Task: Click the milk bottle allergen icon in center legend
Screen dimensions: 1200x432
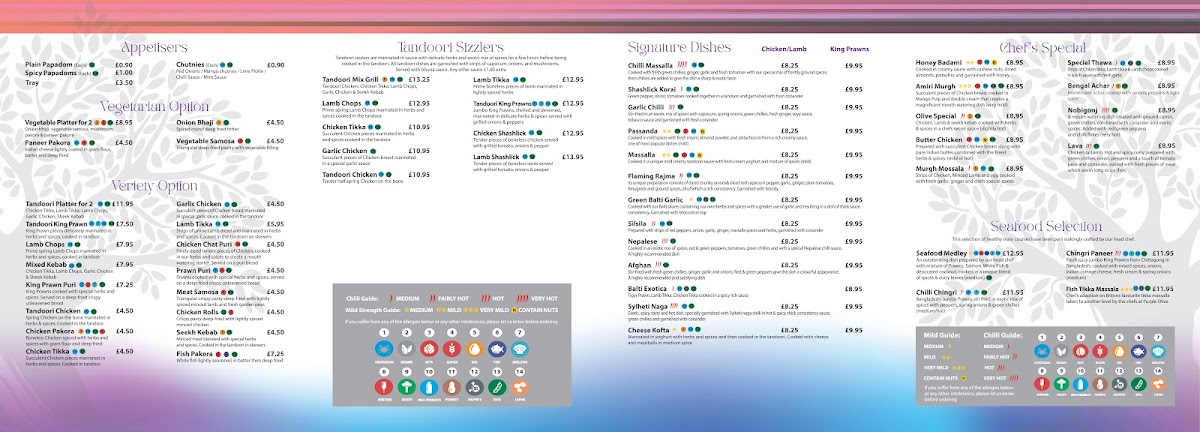Action: (429, 387)
